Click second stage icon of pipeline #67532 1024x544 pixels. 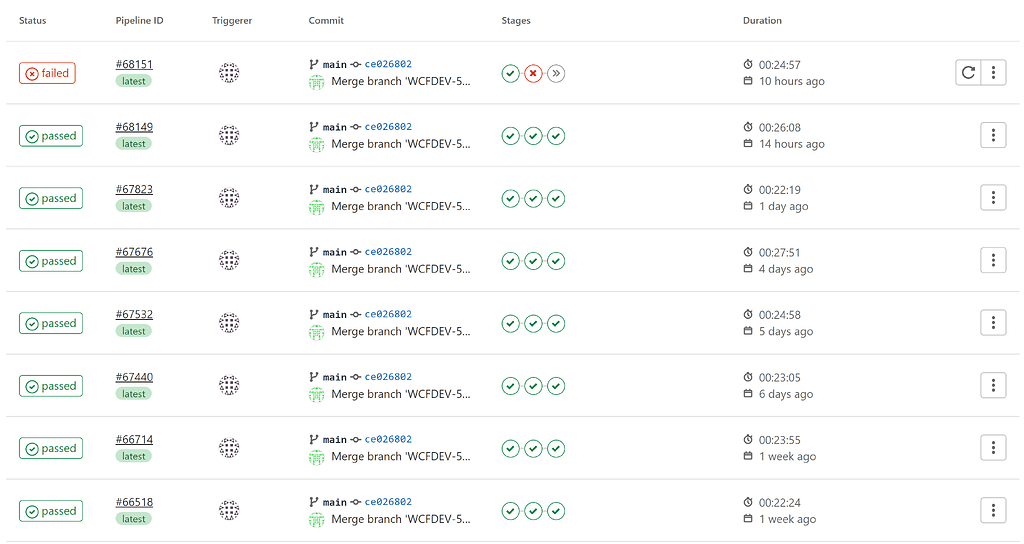coord(533,323)
